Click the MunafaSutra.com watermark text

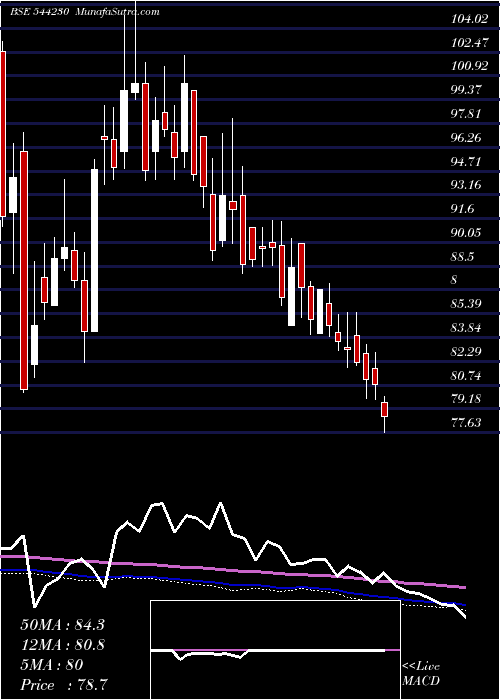118,12
